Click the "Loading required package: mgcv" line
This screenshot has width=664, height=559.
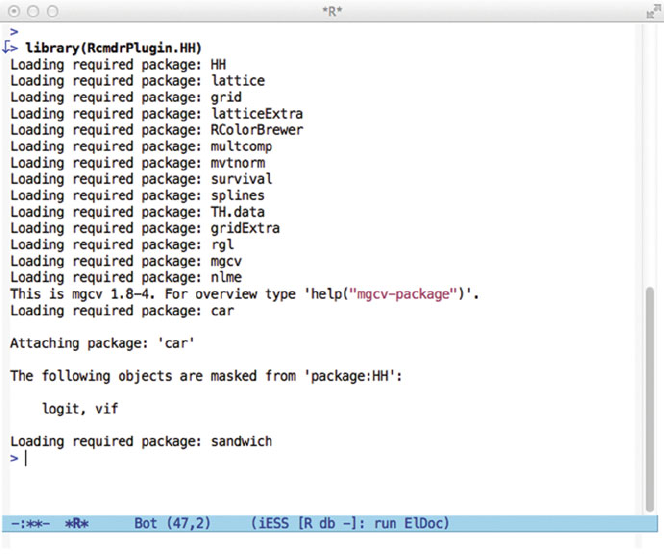126,261
